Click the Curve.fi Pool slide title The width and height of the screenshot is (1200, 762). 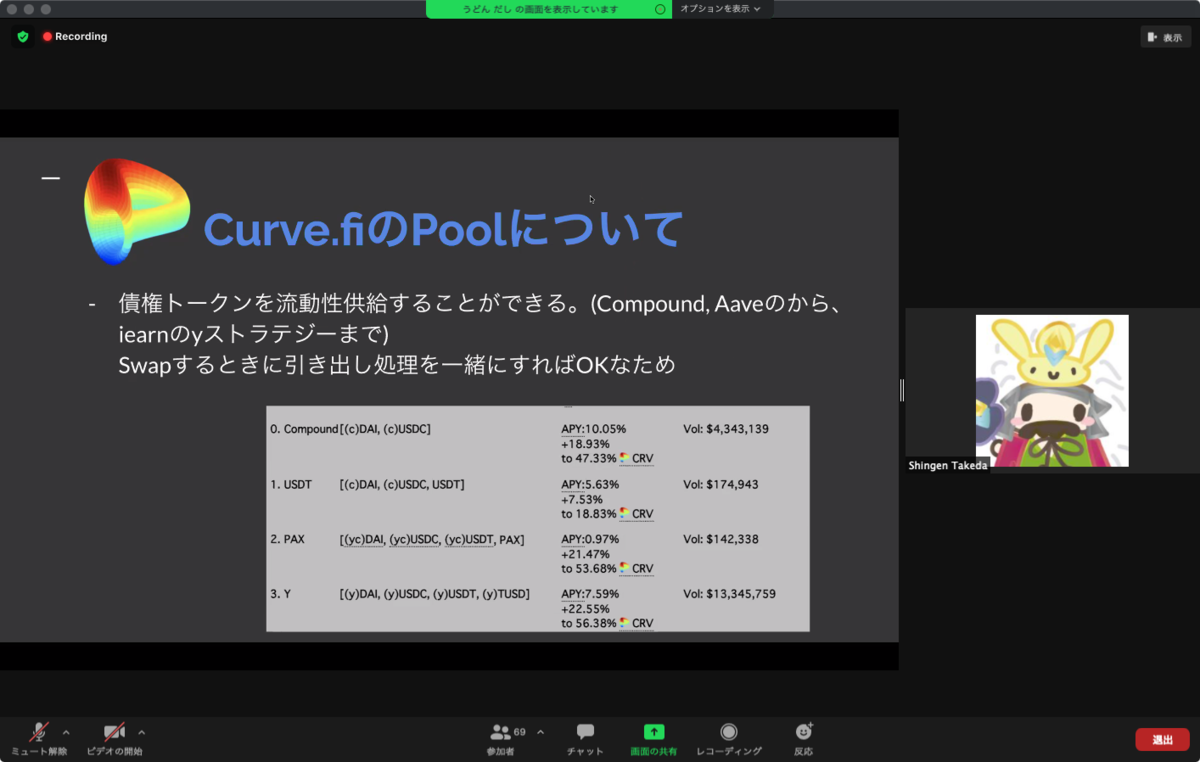coord(443,229)
